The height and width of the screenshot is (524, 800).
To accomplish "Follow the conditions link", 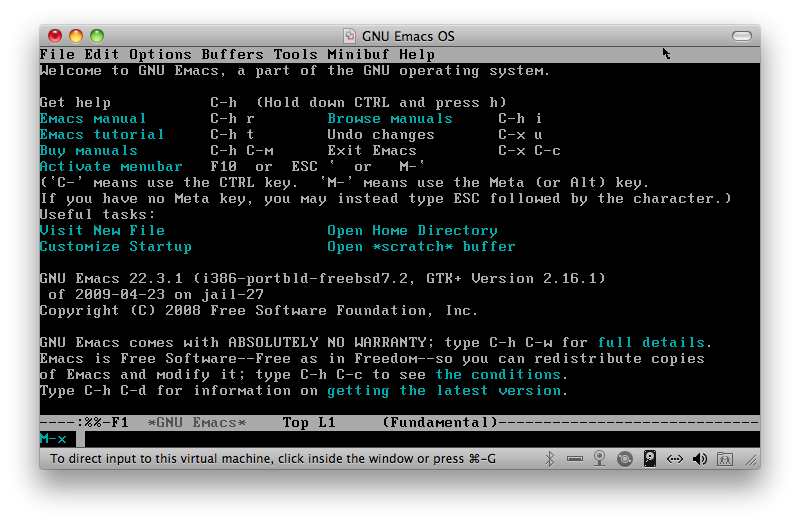I will pos(498,375).
